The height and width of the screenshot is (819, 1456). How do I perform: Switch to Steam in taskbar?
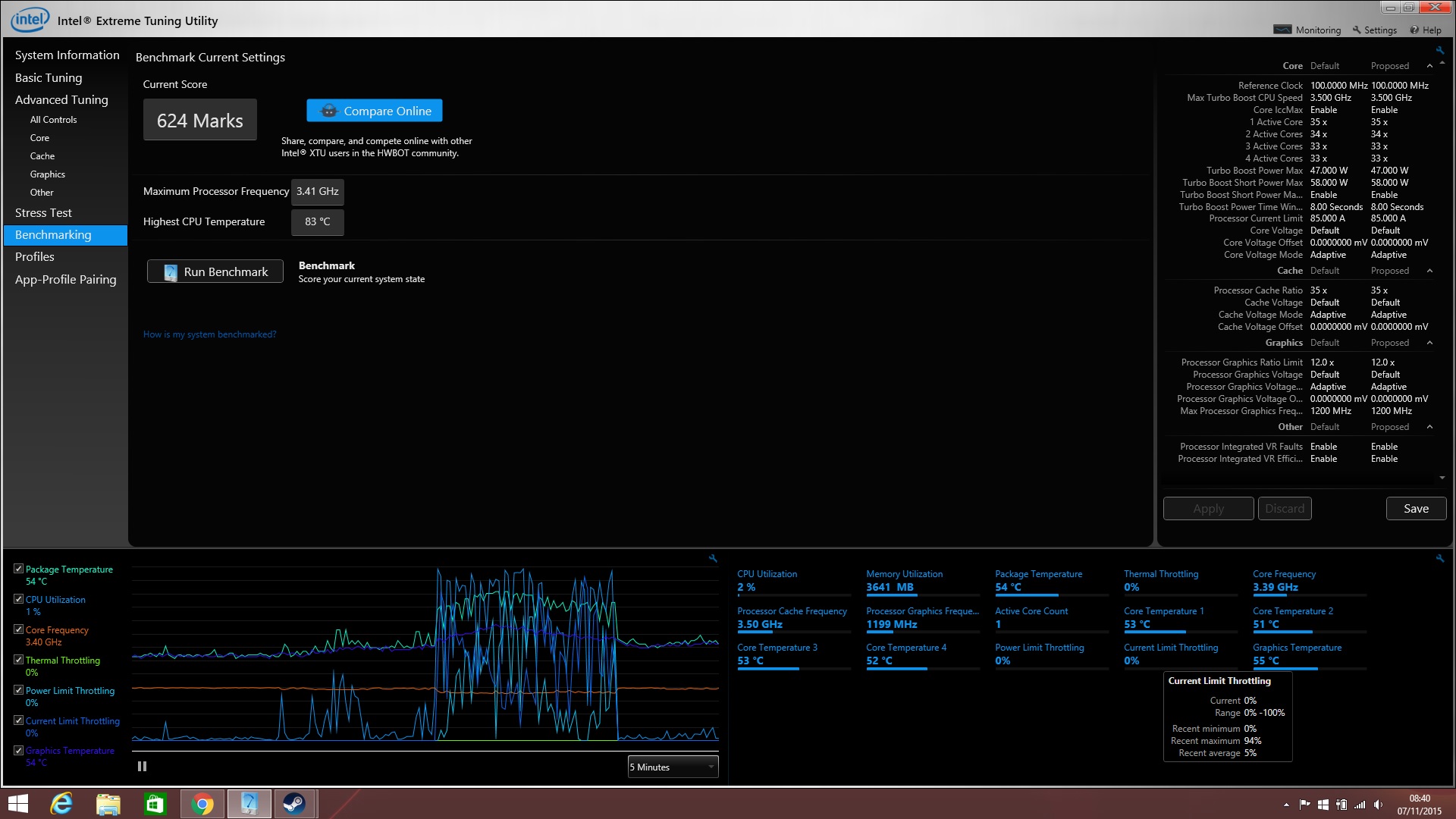[294, 804]
